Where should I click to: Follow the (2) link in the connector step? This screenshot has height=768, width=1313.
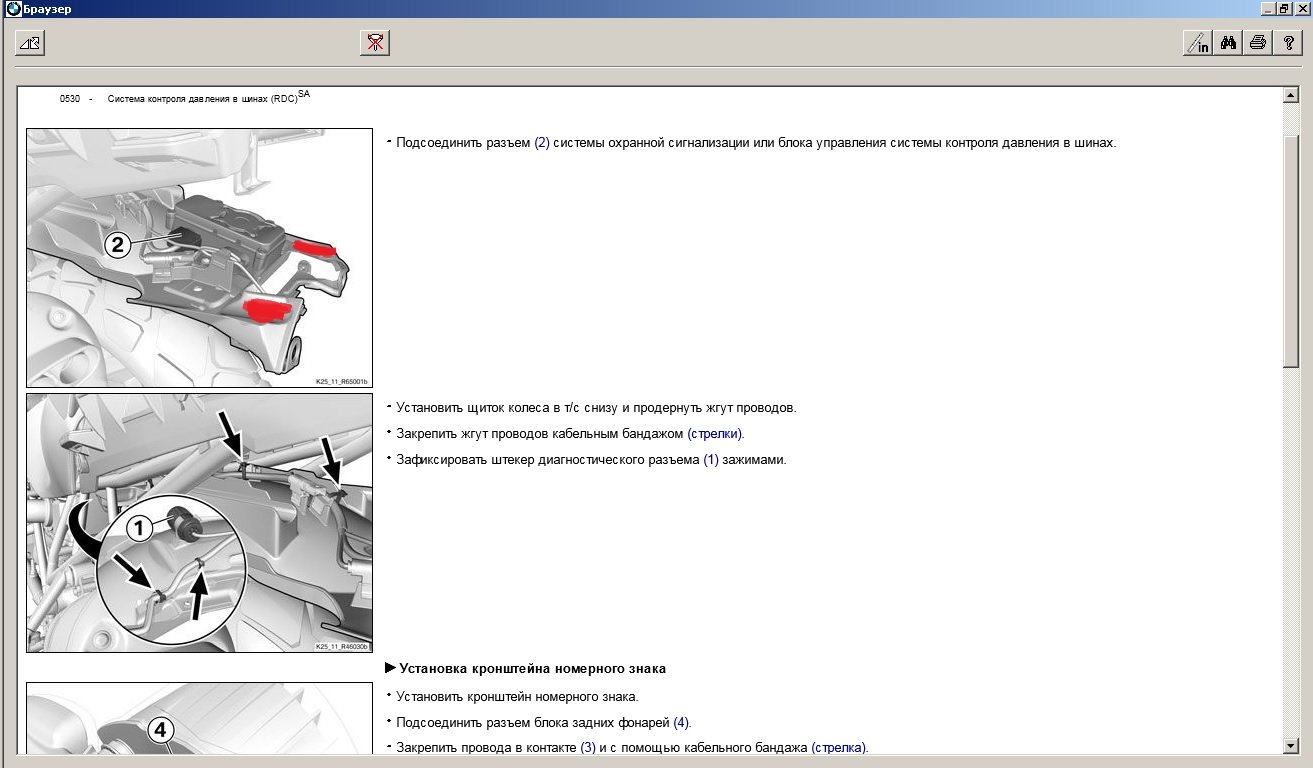pyautogui.click(x=542, y=143)
